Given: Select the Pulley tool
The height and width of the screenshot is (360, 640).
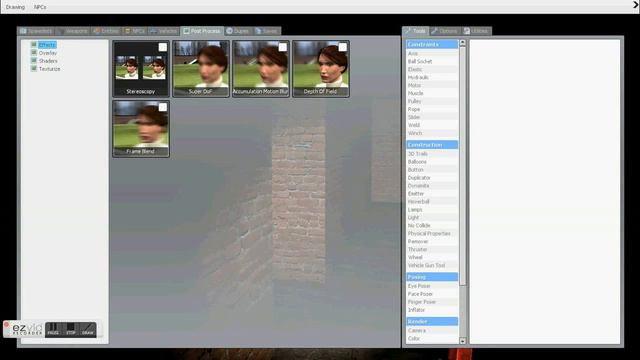Looking at the screenshot, I should click(432, 101).
